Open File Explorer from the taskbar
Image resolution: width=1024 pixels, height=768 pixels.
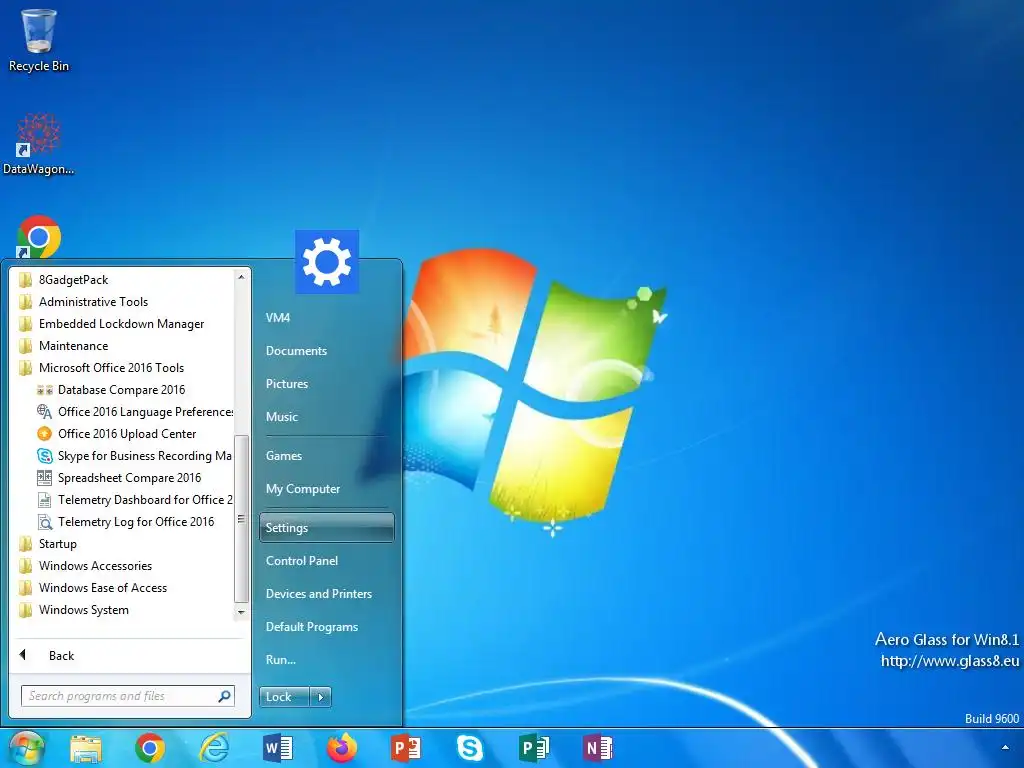pos(86,748)
